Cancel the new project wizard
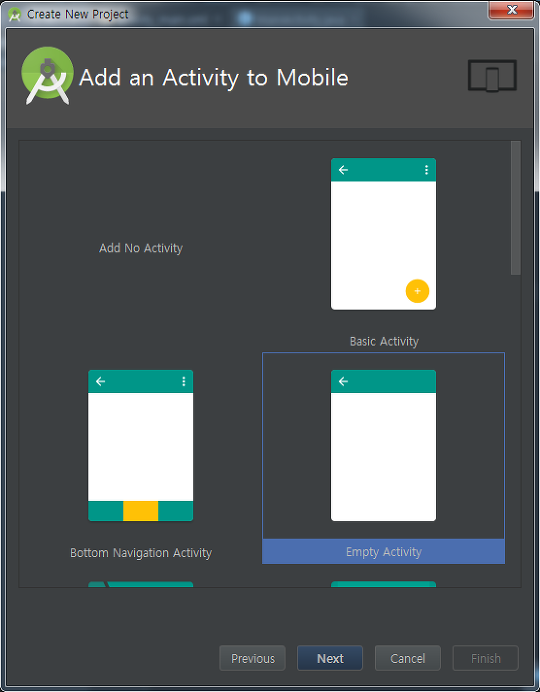 [408, 658]
